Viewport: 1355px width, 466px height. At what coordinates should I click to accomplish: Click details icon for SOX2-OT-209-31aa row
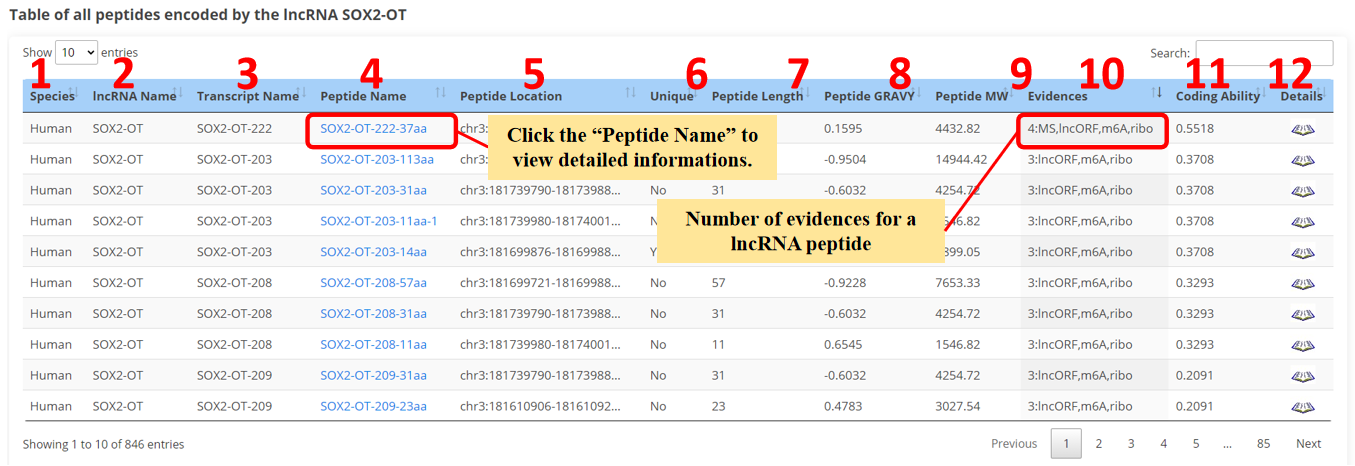click(x=1301, y=377)
